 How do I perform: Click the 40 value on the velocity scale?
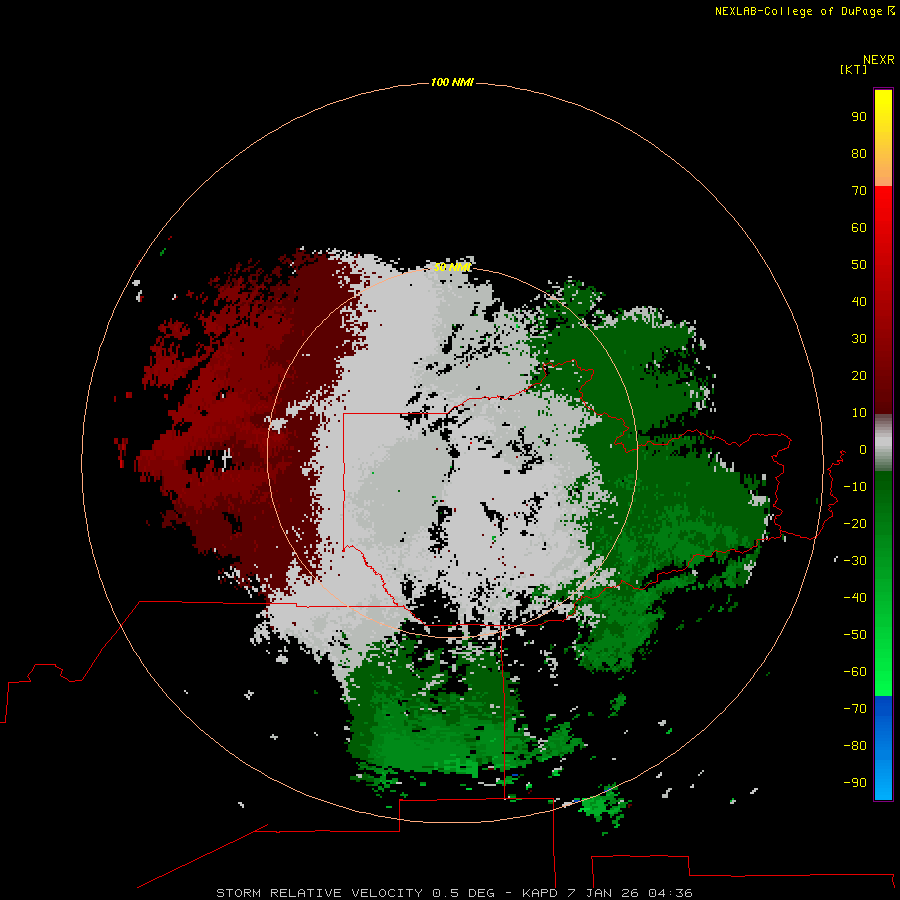point(859,301)
